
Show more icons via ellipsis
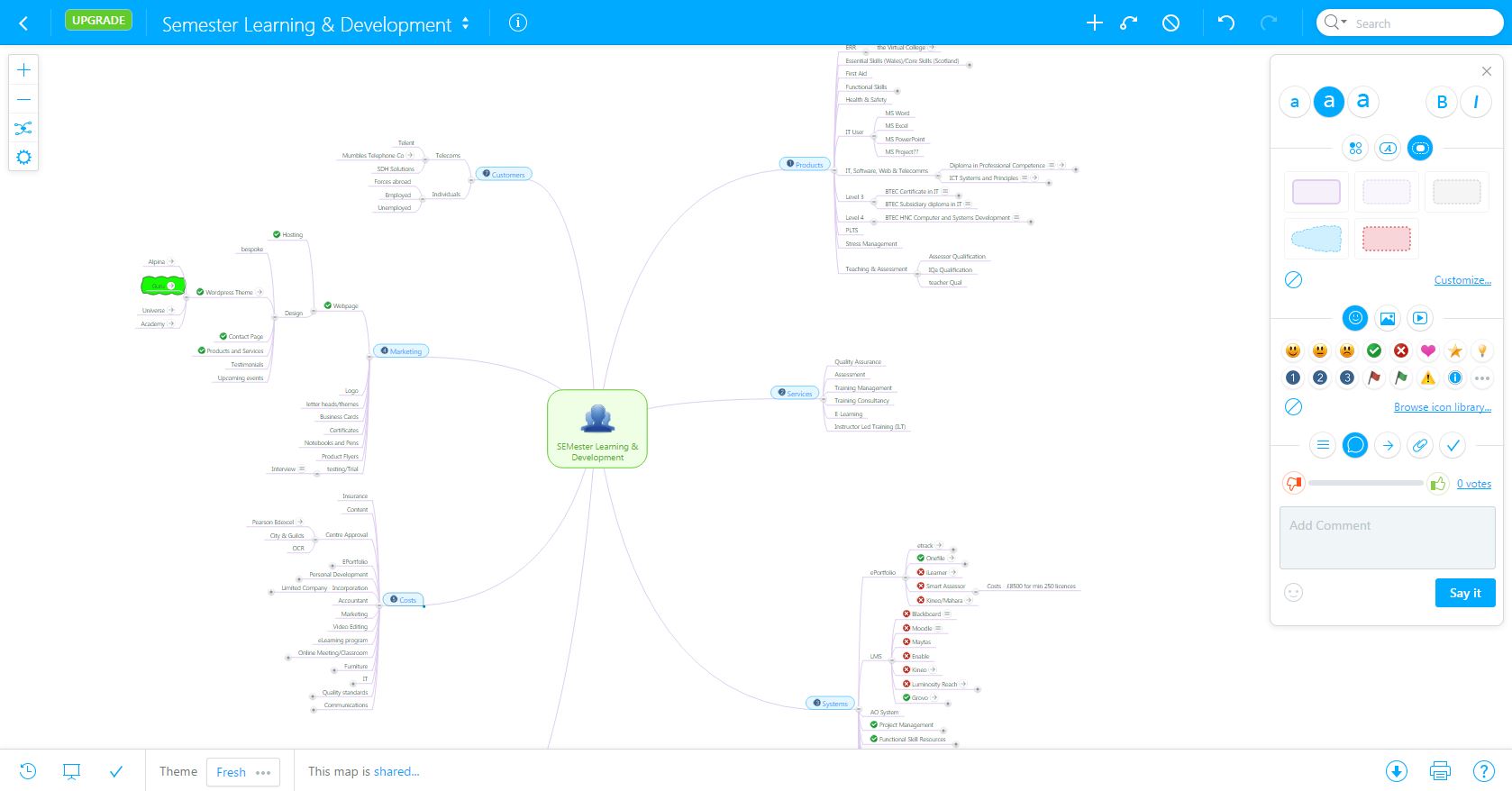[1482, 377]
